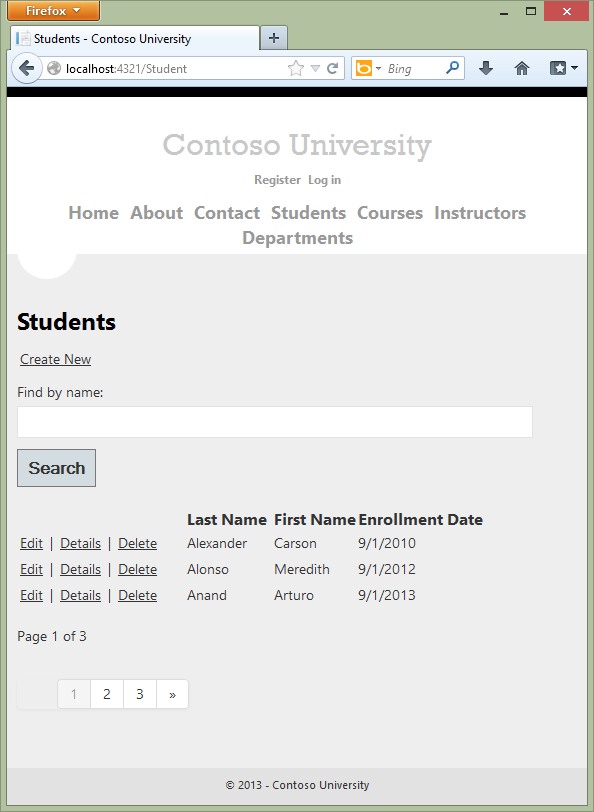Click the Create New link
This screenshot has width=594, height=812.
(55, 359)
